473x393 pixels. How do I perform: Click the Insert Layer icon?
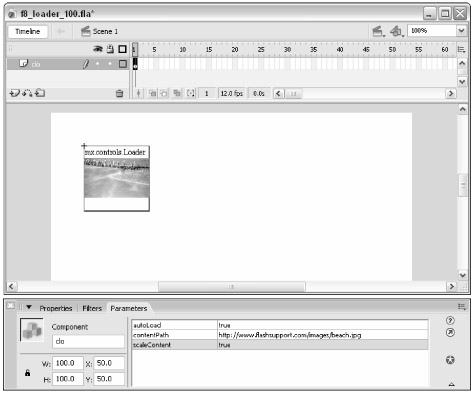coord(14,93)
